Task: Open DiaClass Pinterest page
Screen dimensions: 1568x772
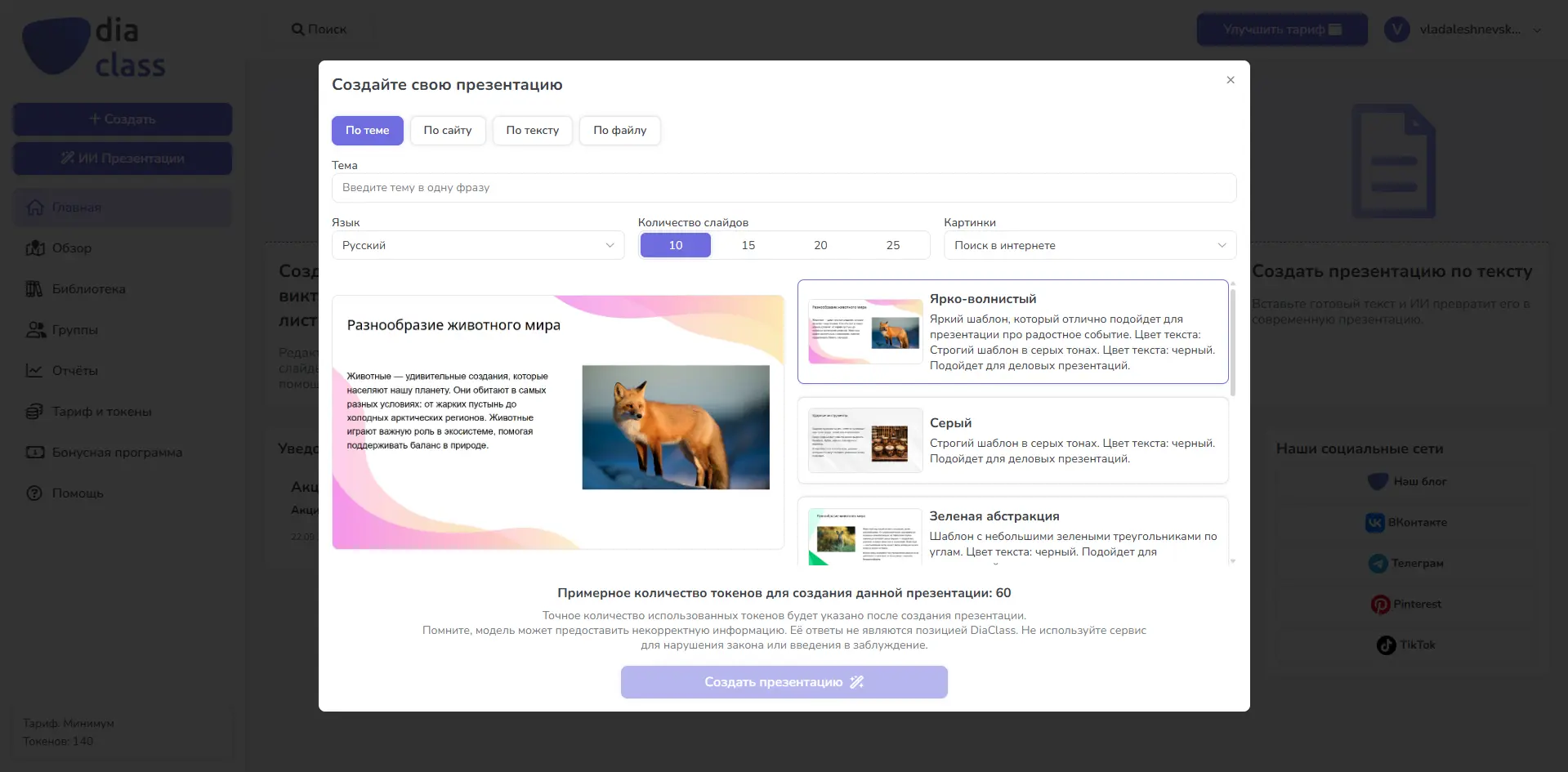Action: (x=1406, y=604)
